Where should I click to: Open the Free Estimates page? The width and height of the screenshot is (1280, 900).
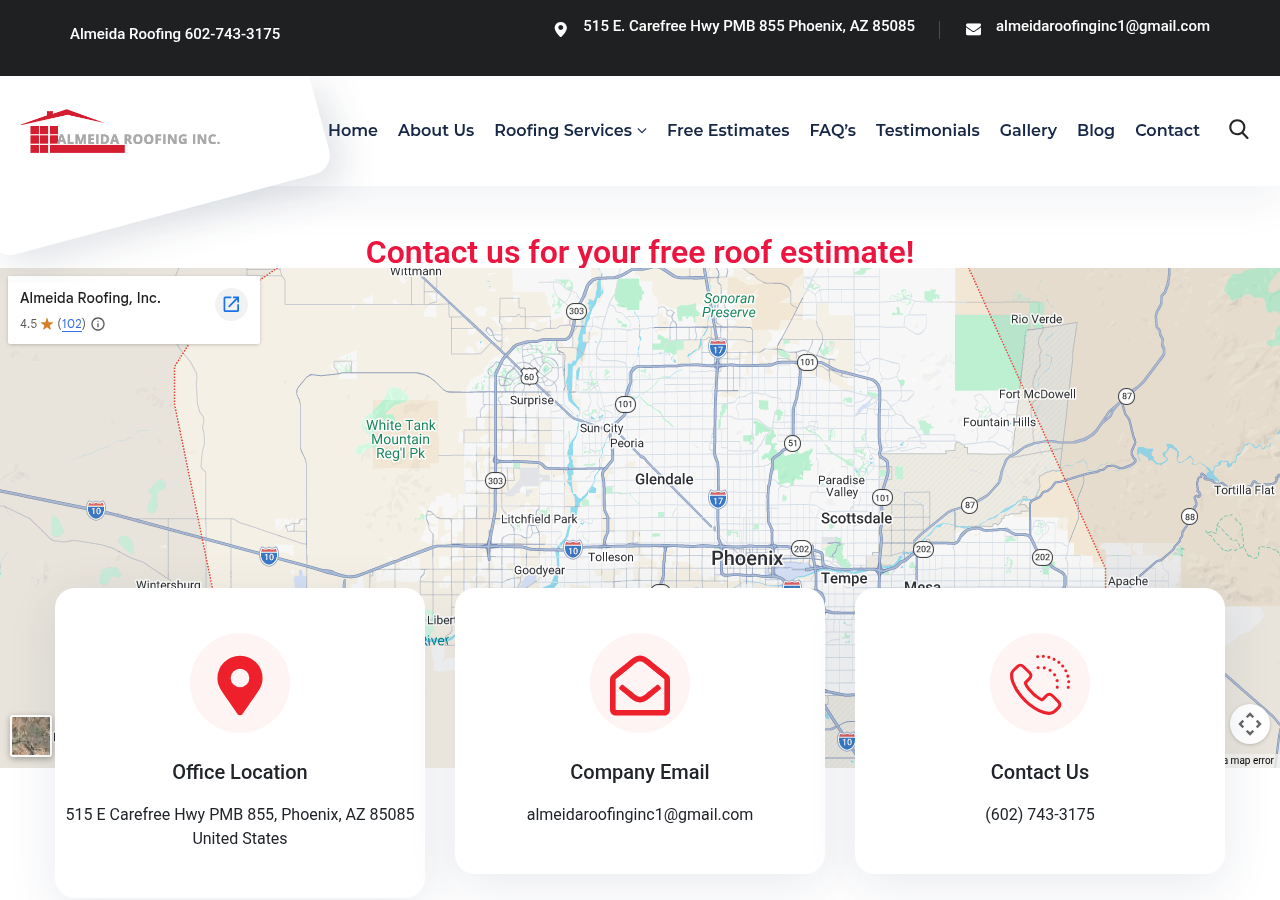(x=728, y=130)
